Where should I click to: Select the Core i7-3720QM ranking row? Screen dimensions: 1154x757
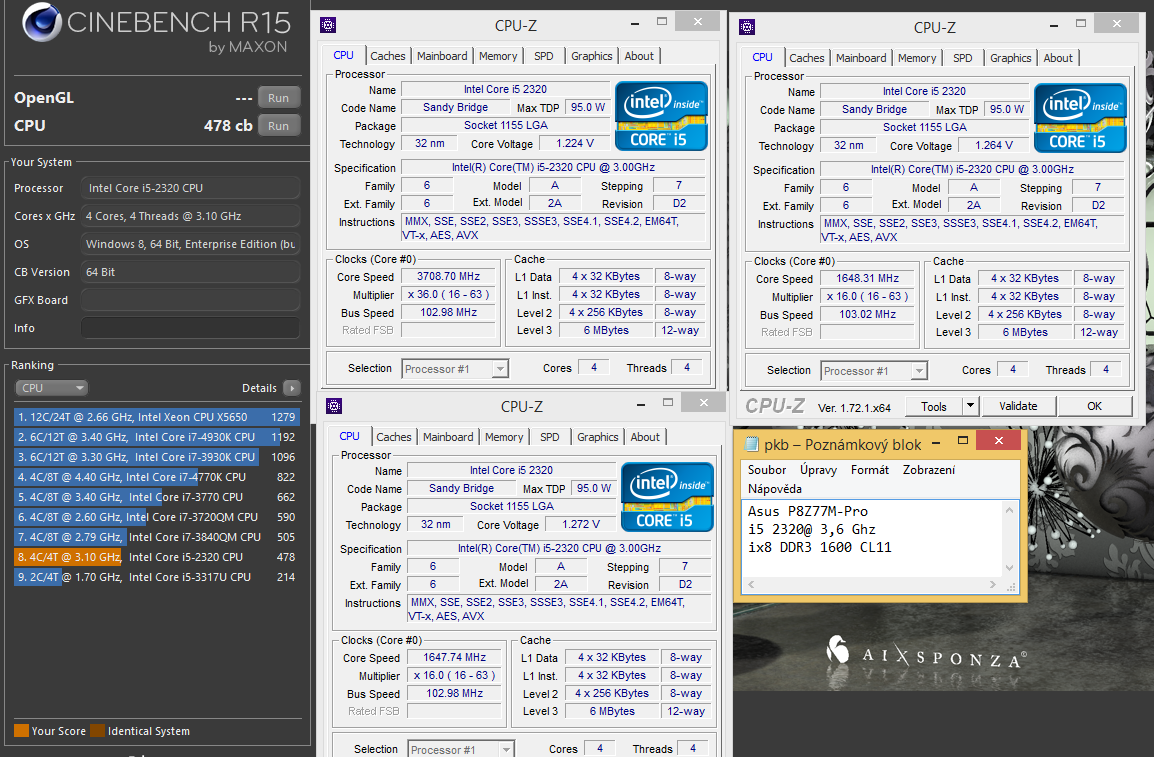157,517
